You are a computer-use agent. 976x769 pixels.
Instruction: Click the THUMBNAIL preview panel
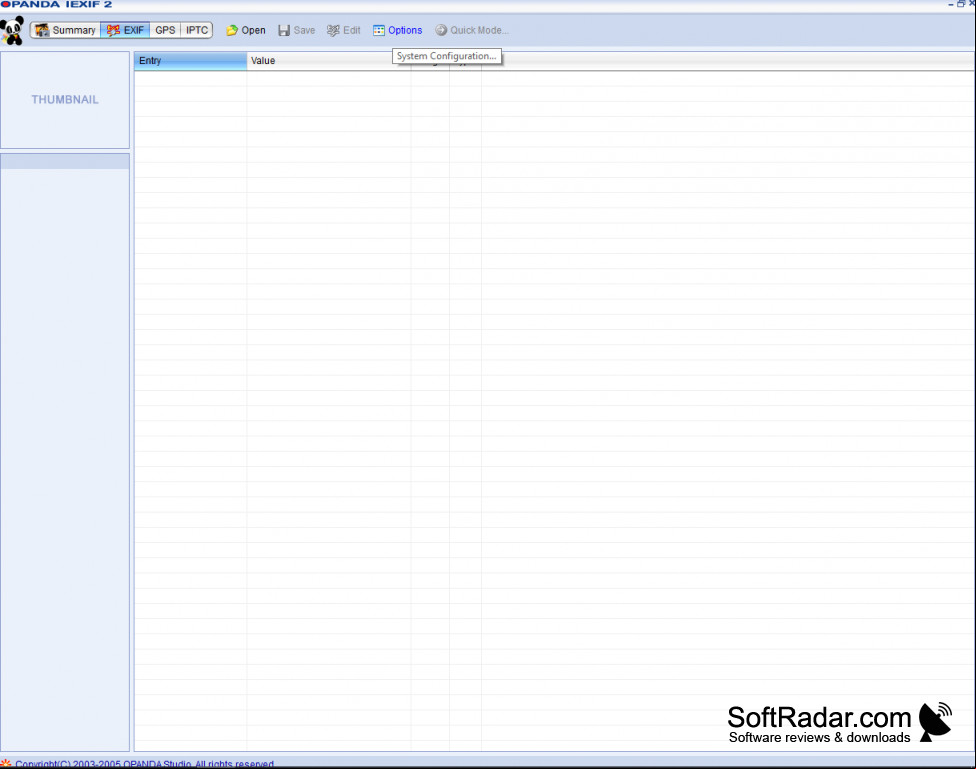click(65, 100)
